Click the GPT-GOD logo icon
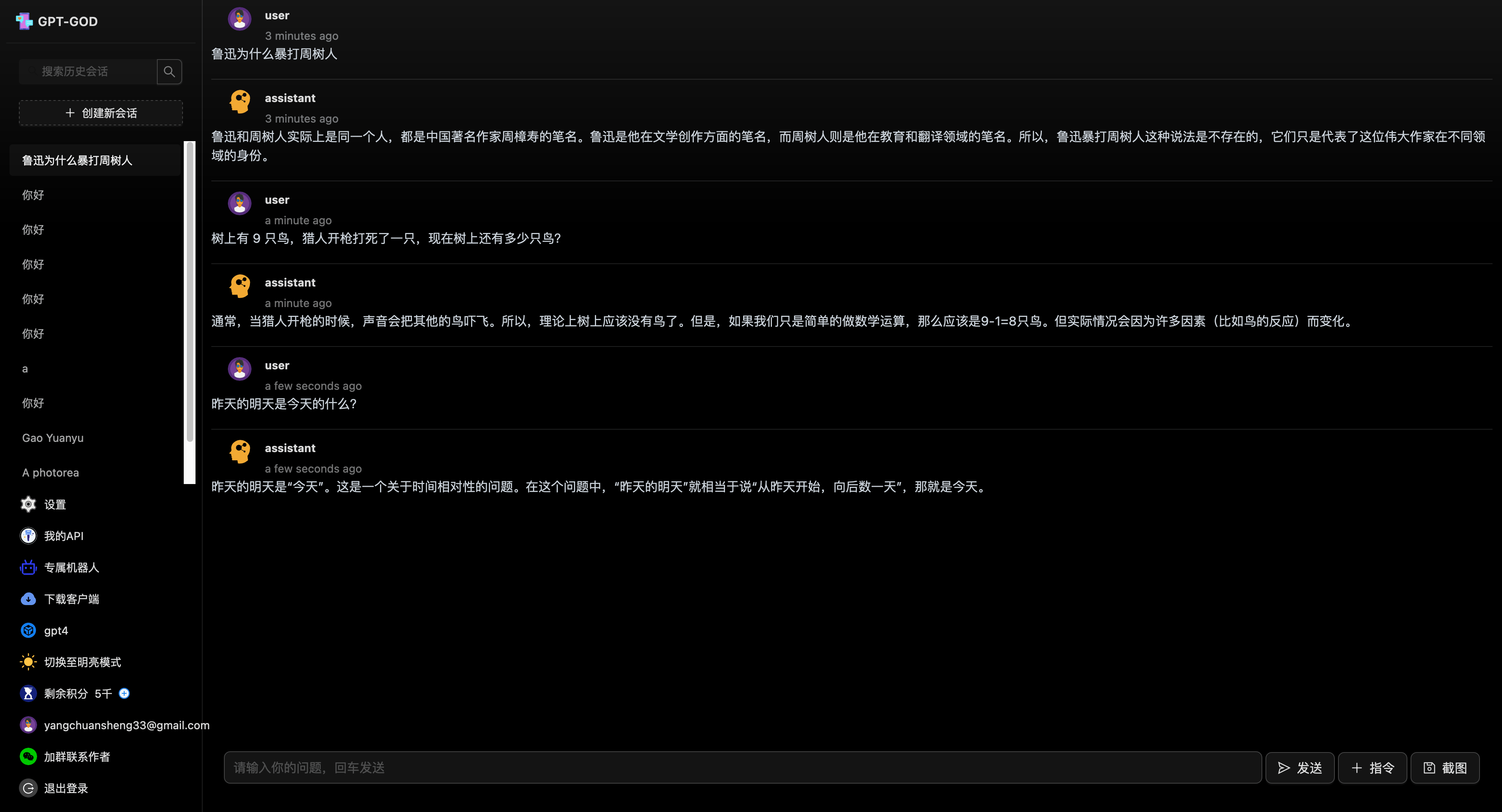The height and width of the screenshot is (812, 1502). click(24, 22)
